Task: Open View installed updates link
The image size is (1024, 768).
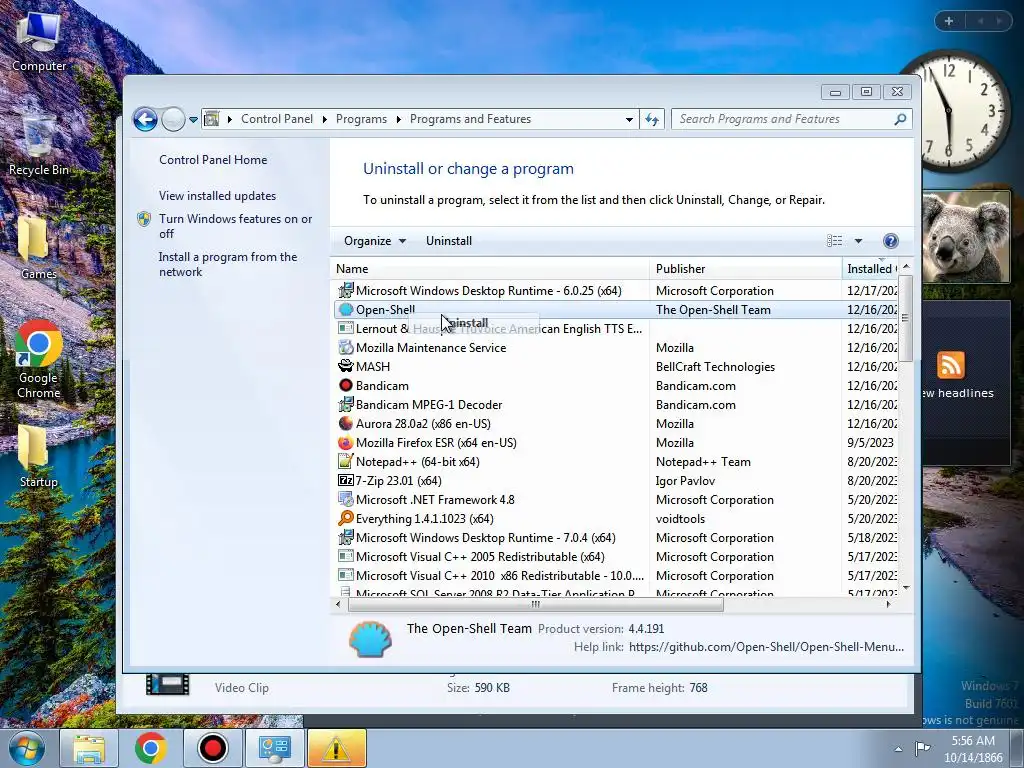Action: (x=217, y=196)
